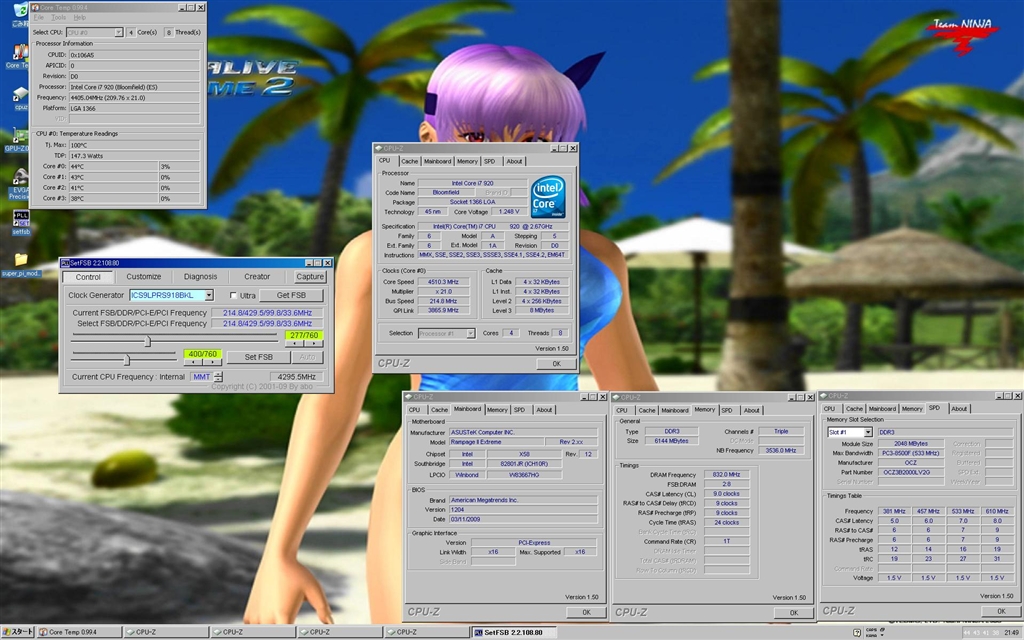
Task: Increase the 400/760 value with right arrow
Action: 212,362
